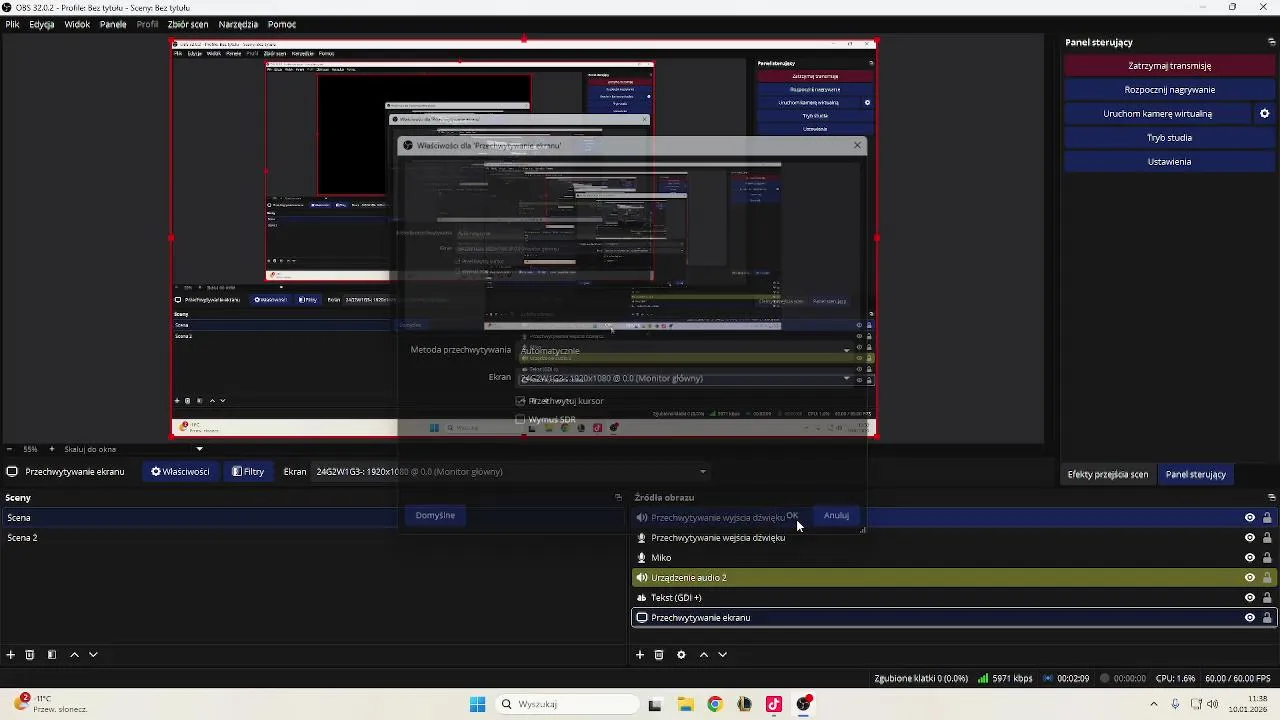Click the 5971 kbps bitrate status indicator

click(x=1005, y=678)
